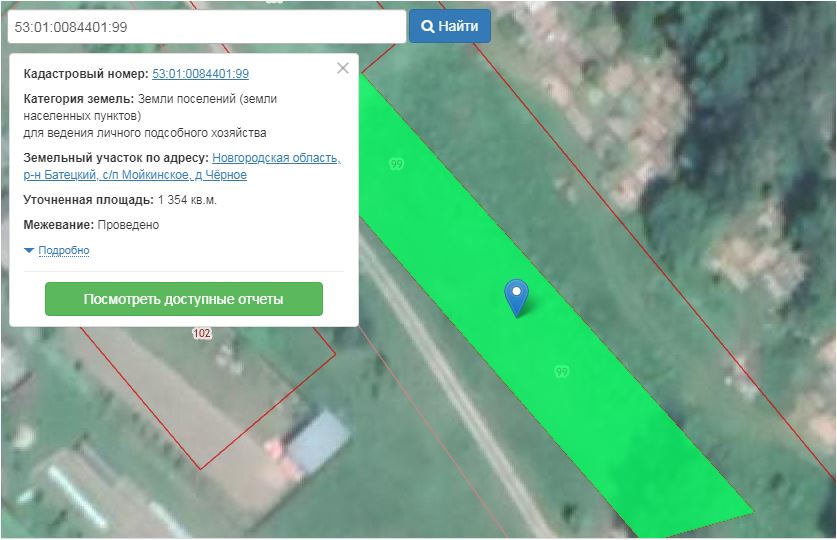Screen dimensions: 837x540
Task: Click Посмотреть доступные отчеты button
Action: 184,299
